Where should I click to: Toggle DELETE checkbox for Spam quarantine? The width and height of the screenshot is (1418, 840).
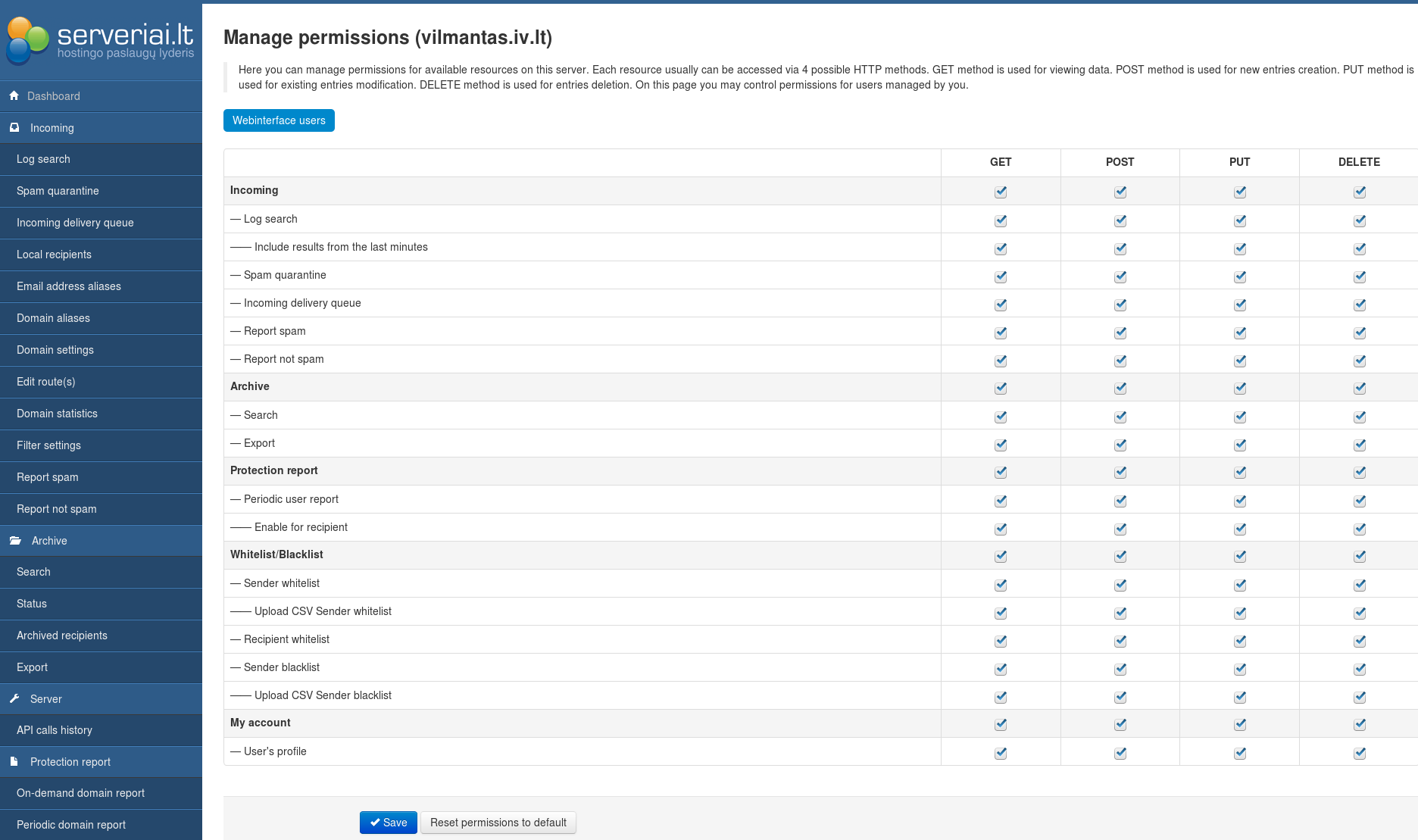[x=1360, y=276]
